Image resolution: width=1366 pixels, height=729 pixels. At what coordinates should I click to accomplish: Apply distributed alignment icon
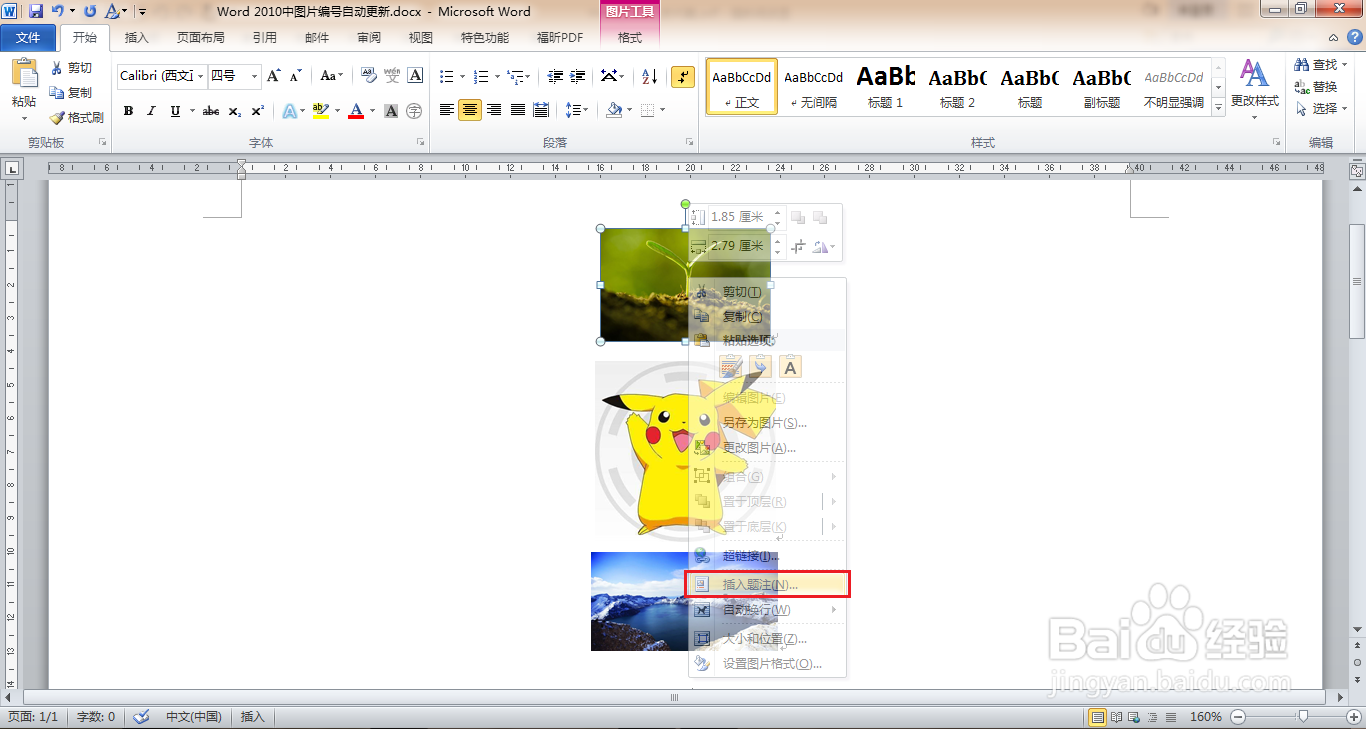pos(541,110)
